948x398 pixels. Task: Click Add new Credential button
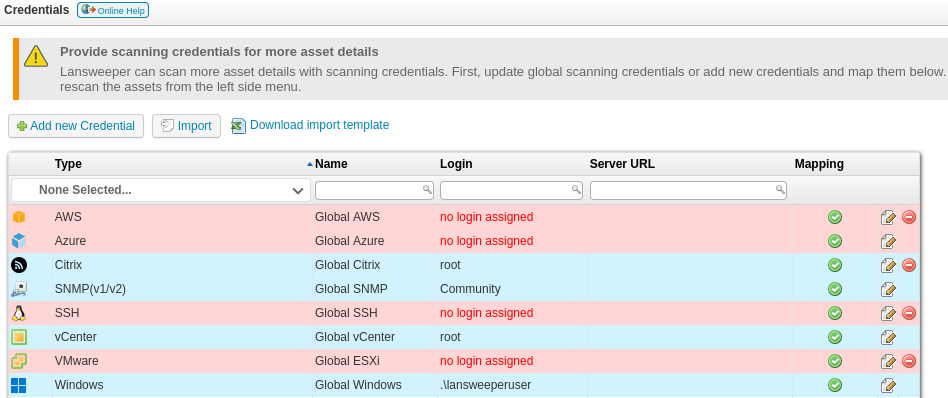76,126
